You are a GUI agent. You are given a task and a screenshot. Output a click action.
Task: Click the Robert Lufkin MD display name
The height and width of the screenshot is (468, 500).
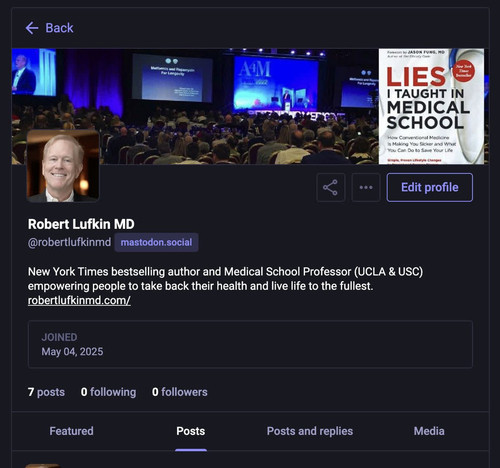(81, 224)
